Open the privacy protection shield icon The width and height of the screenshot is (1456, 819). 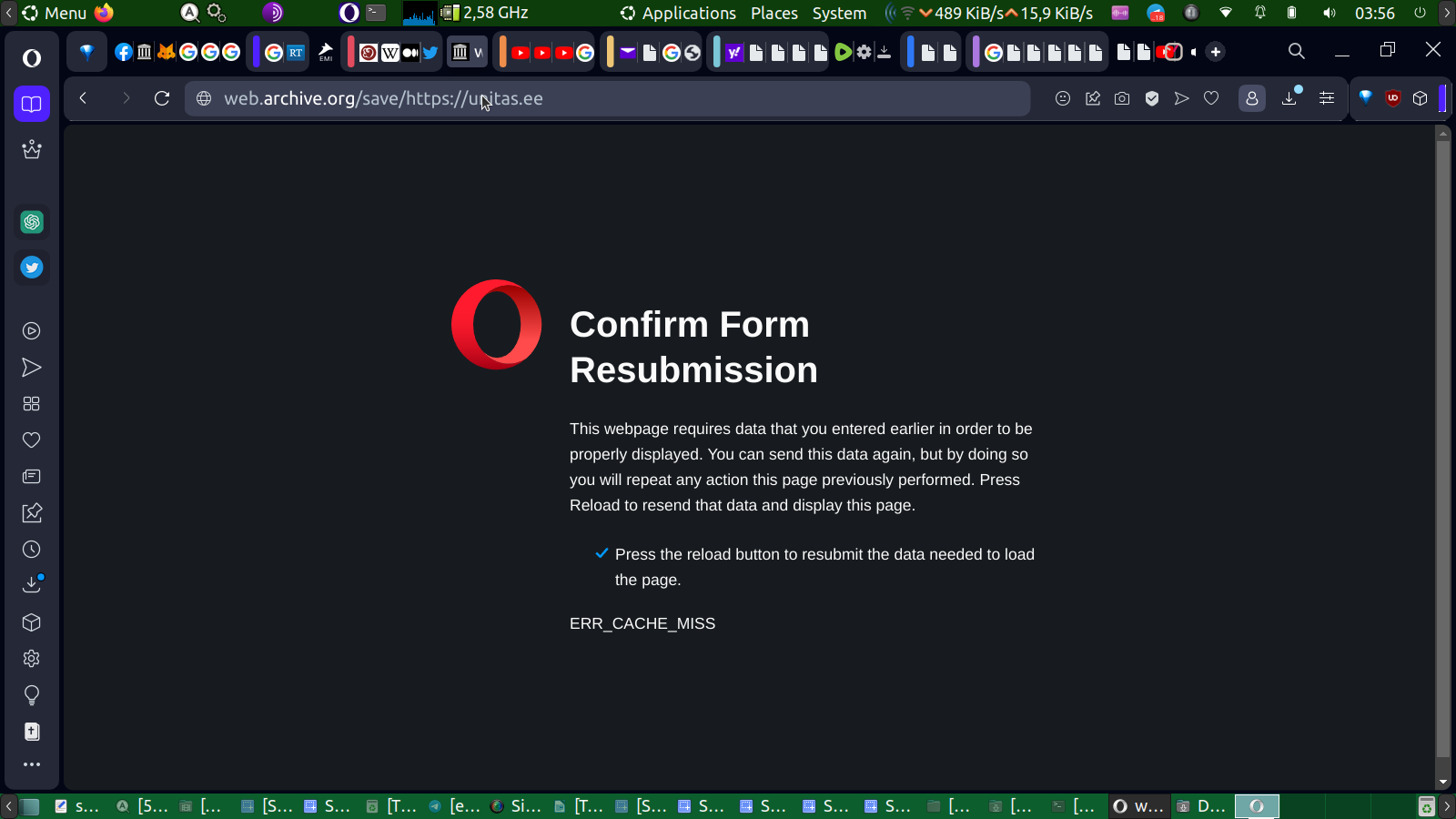(x=1152, y=98)
